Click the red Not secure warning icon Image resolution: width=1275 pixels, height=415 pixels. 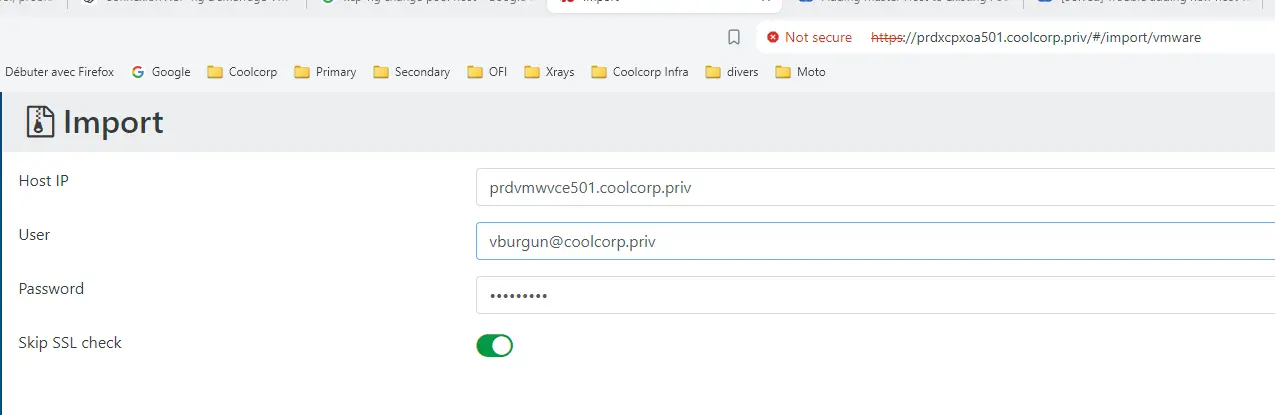point(773,37)
